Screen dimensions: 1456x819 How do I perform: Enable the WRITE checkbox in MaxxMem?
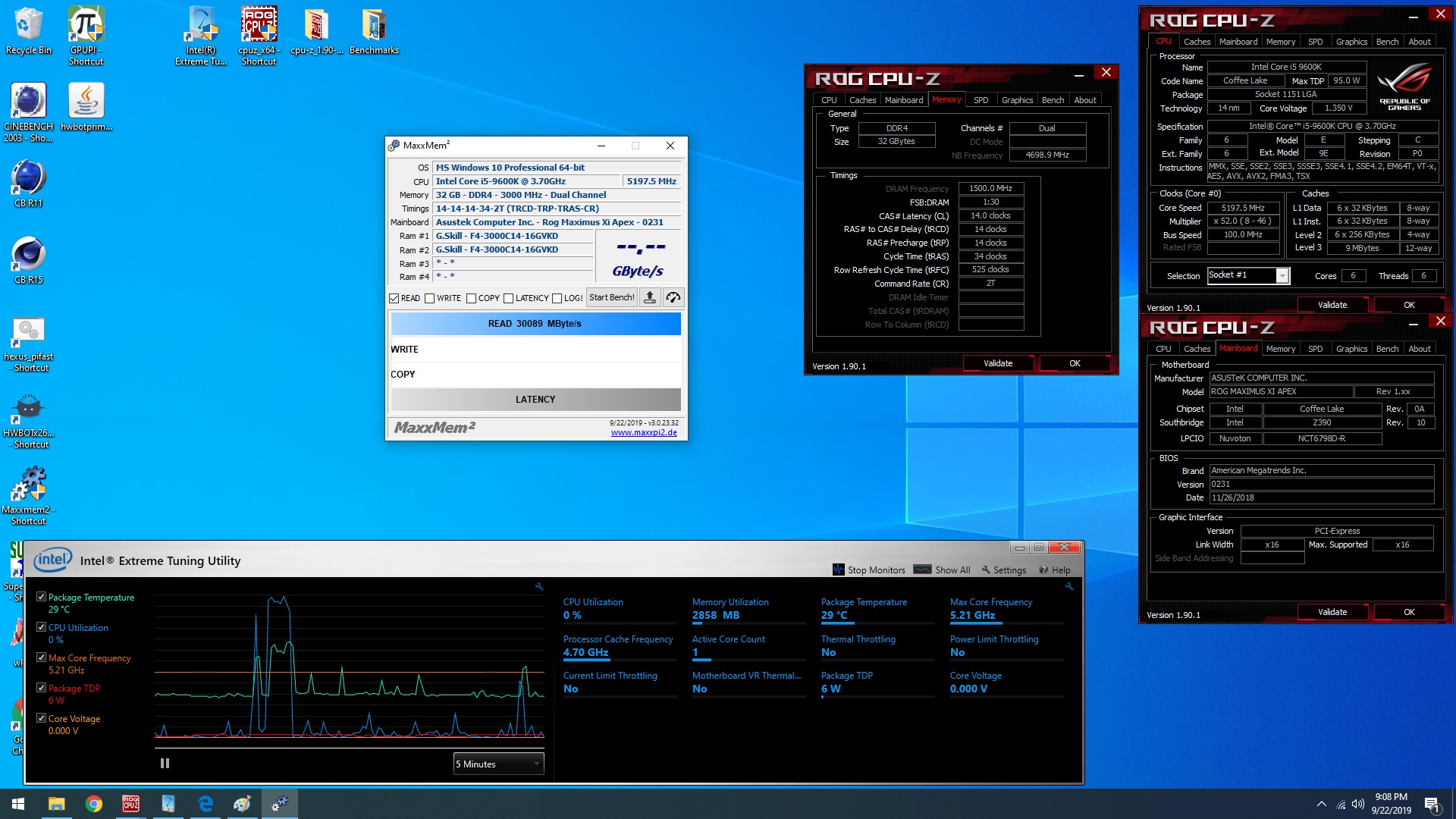[x=430, y=298]
